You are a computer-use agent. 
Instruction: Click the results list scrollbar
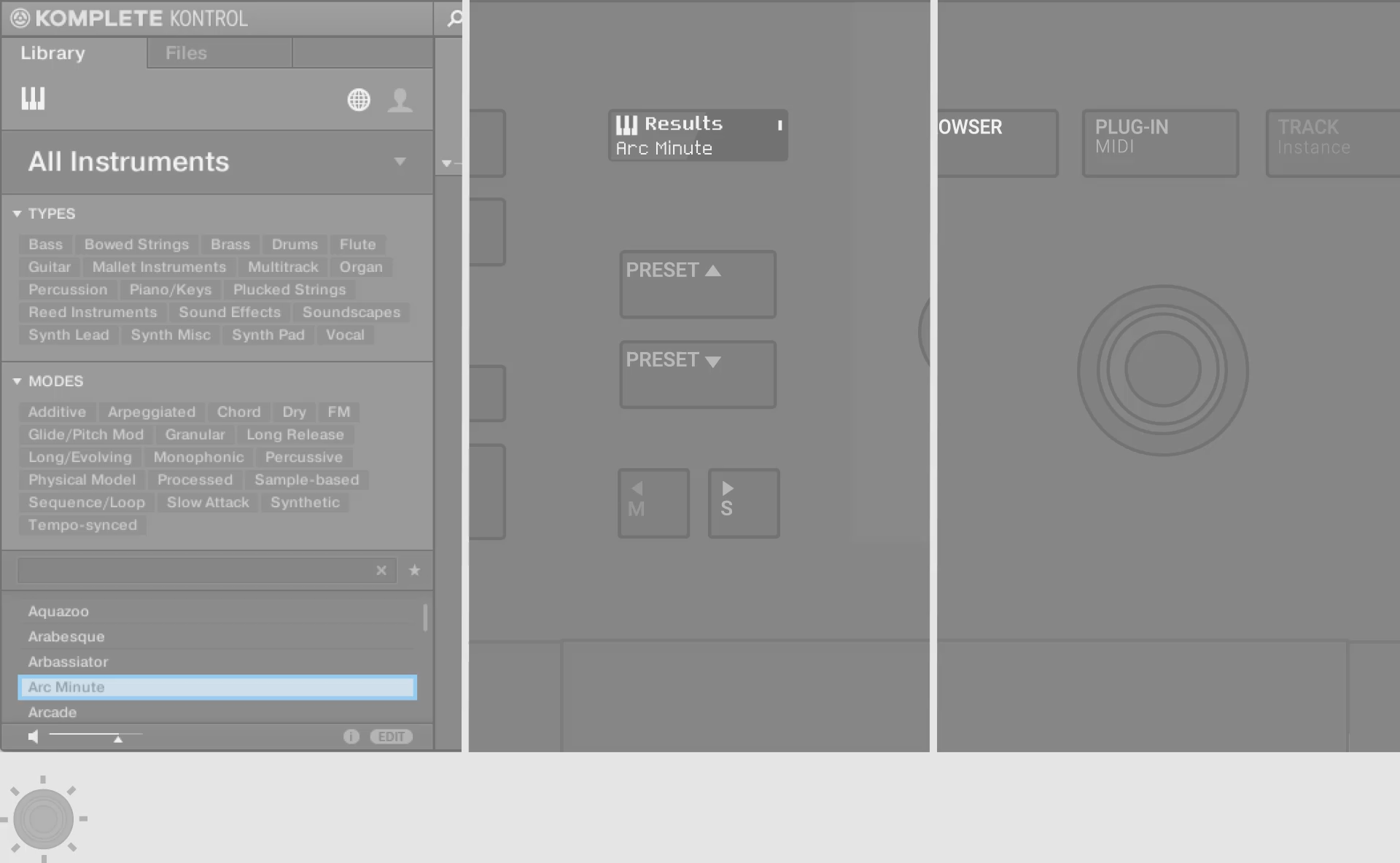[x=425, y=617]
